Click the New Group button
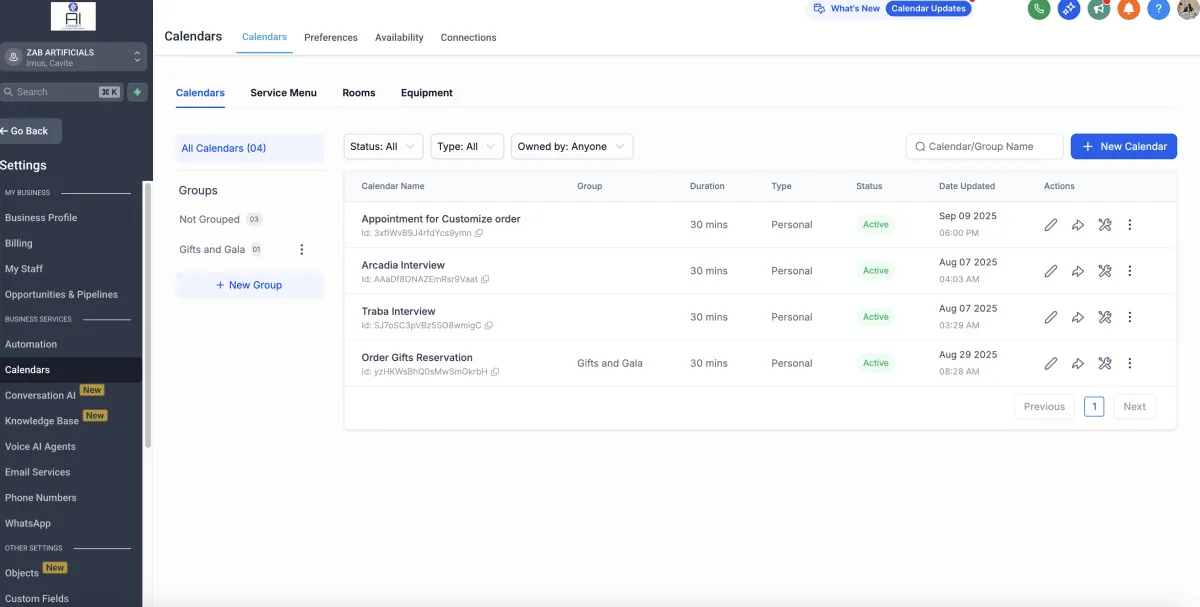The height and width of the screenshot is (607, 1200). [249, 285]
